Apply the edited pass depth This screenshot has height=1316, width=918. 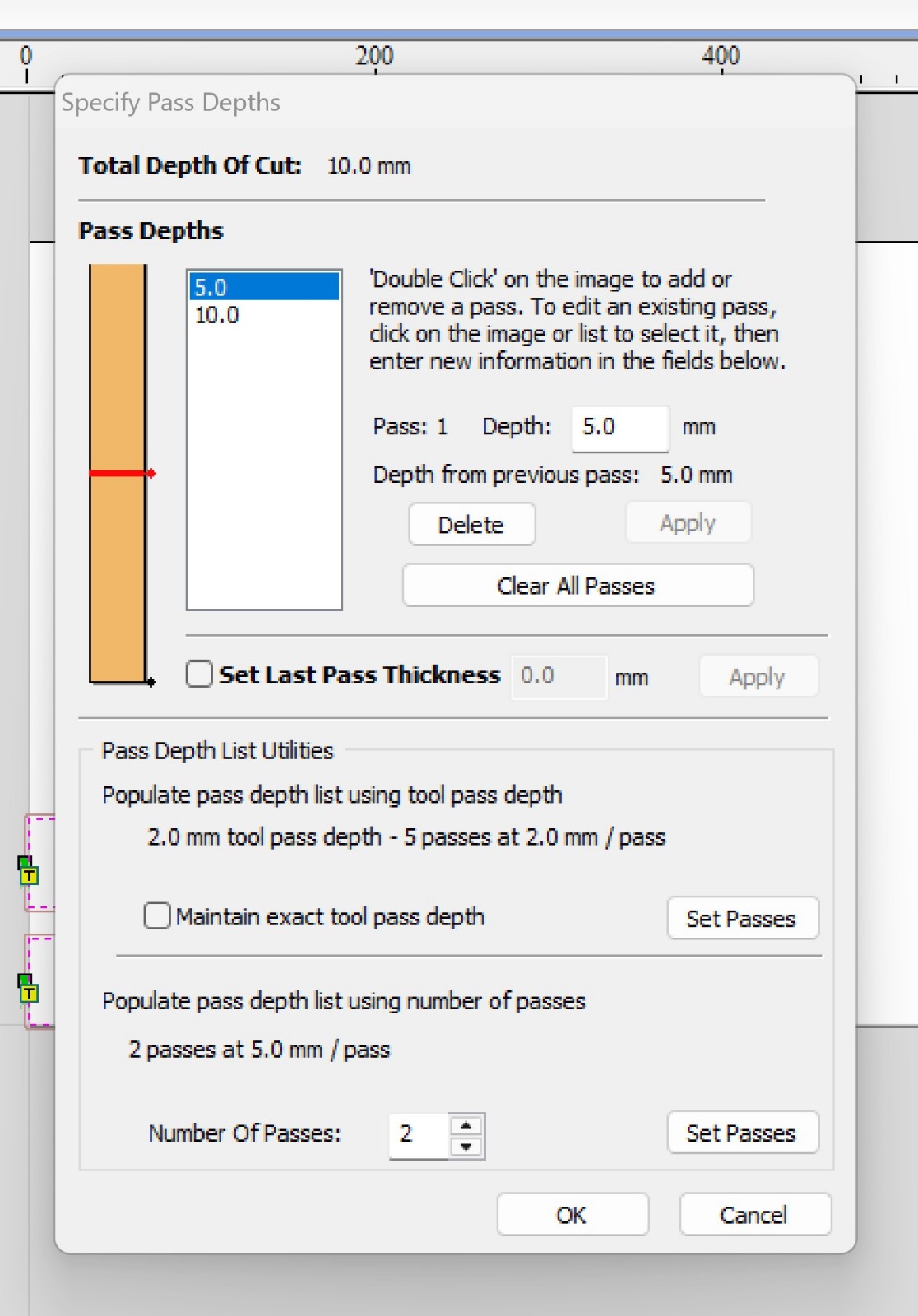688,523
